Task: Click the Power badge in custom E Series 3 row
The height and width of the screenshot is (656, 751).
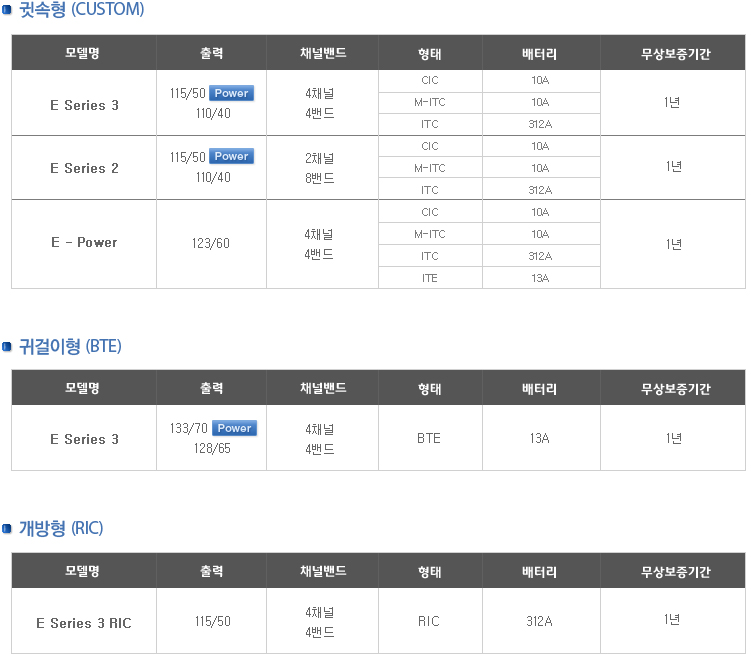Action: pos(231,93)
